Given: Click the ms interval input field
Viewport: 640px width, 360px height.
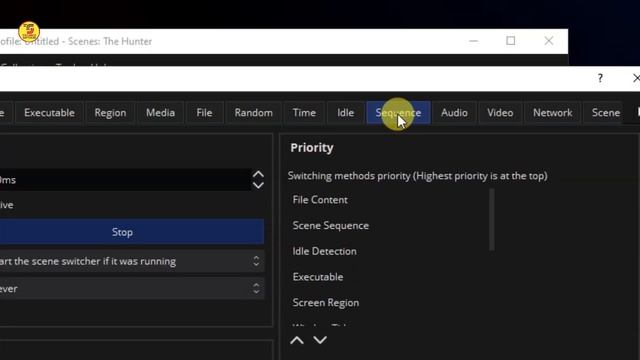Looking at the screenshot, I should tap(125, 180).
